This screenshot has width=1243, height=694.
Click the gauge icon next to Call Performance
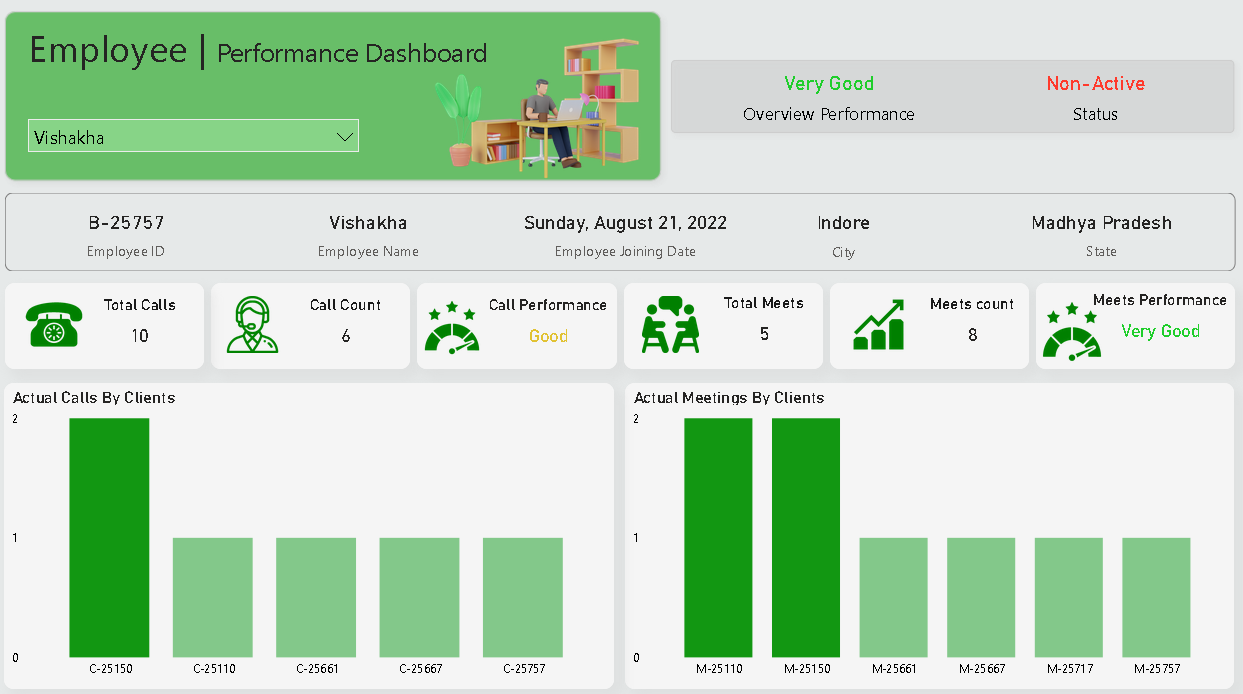coord(452,329)
